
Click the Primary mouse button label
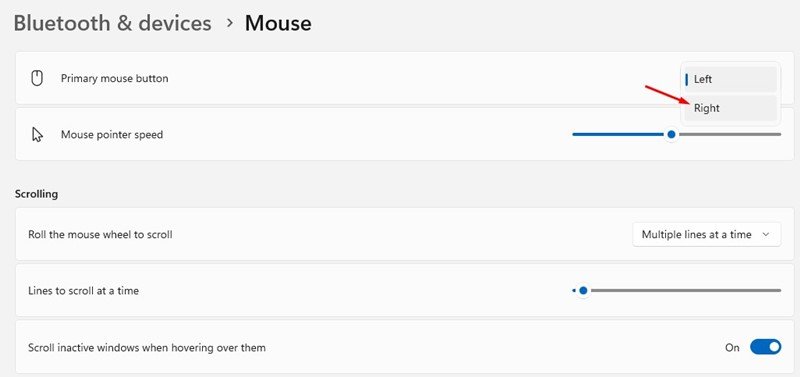pos(114,79)
